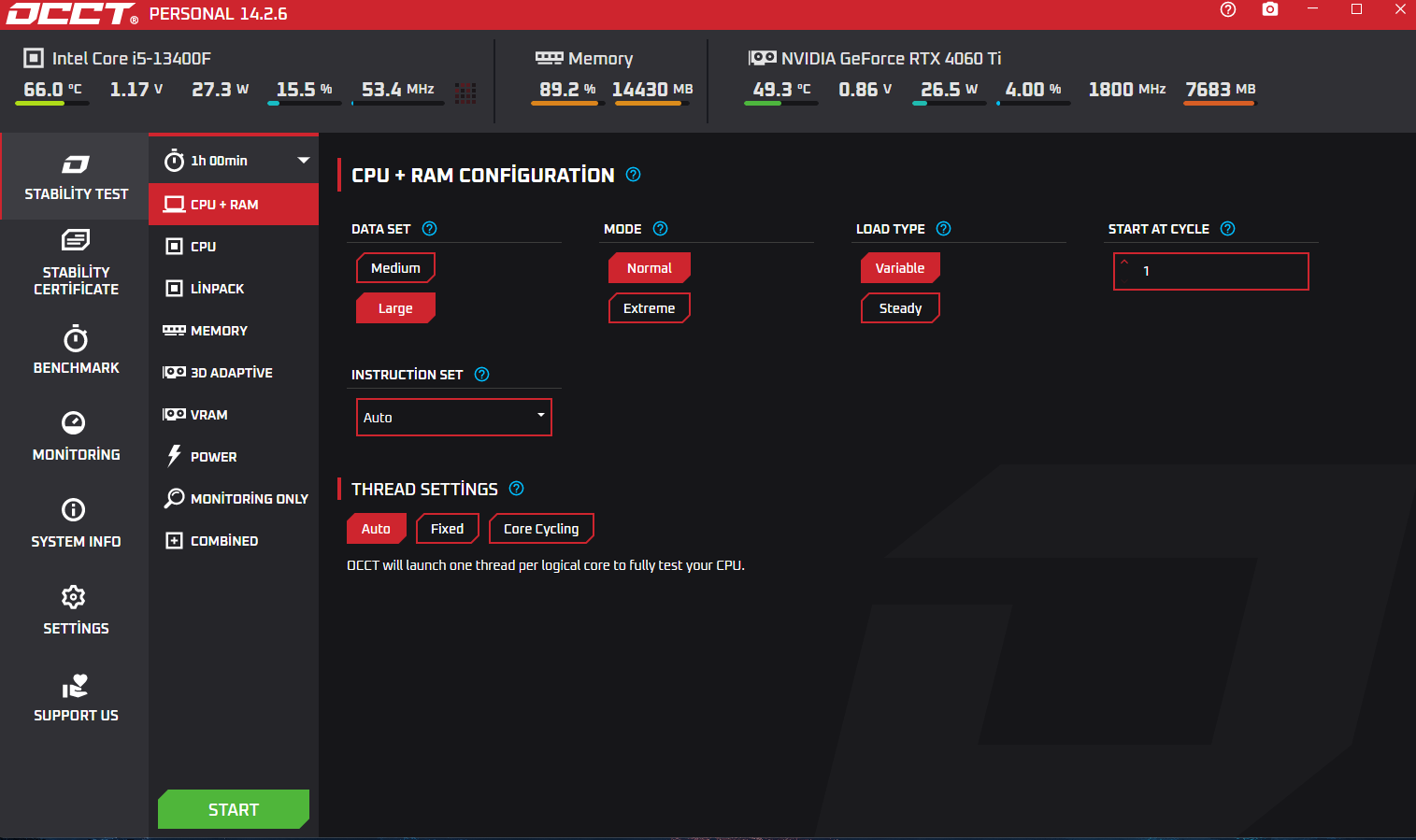The width and height of the screenshot is (1416, 840).
Task: Click the memory usage 89.2 % reading
Action: tap(567, 90)
